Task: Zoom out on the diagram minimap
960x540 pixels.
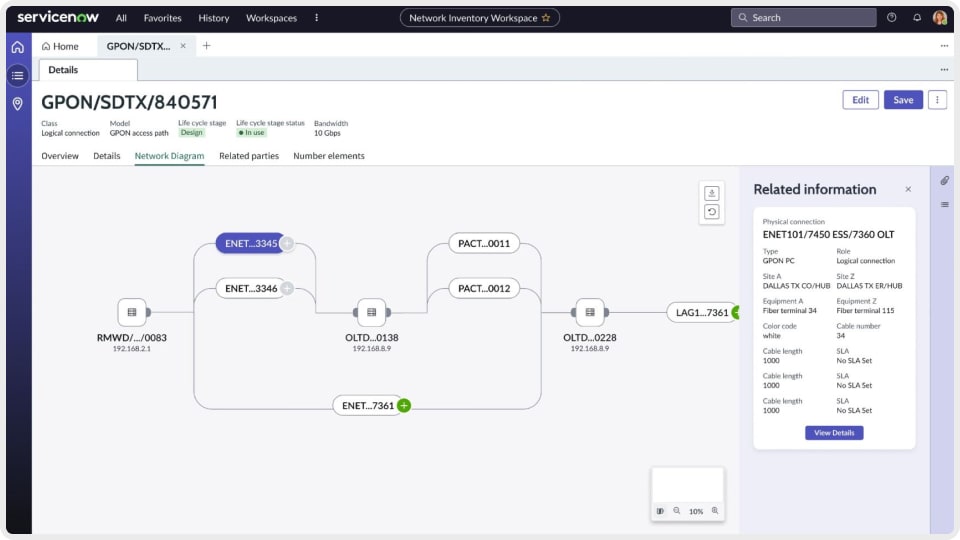Action: point(677,511)
